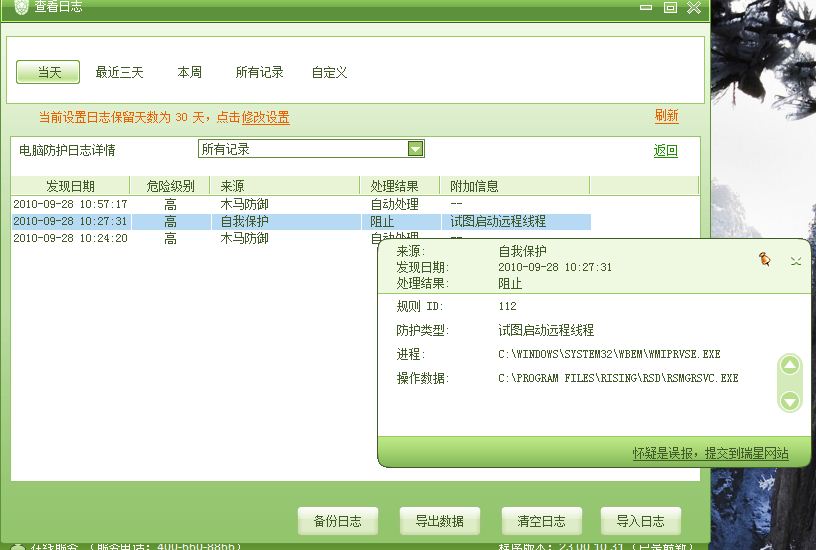Open the 自定义 tab

pyautogui.click(x=329, y=72)
